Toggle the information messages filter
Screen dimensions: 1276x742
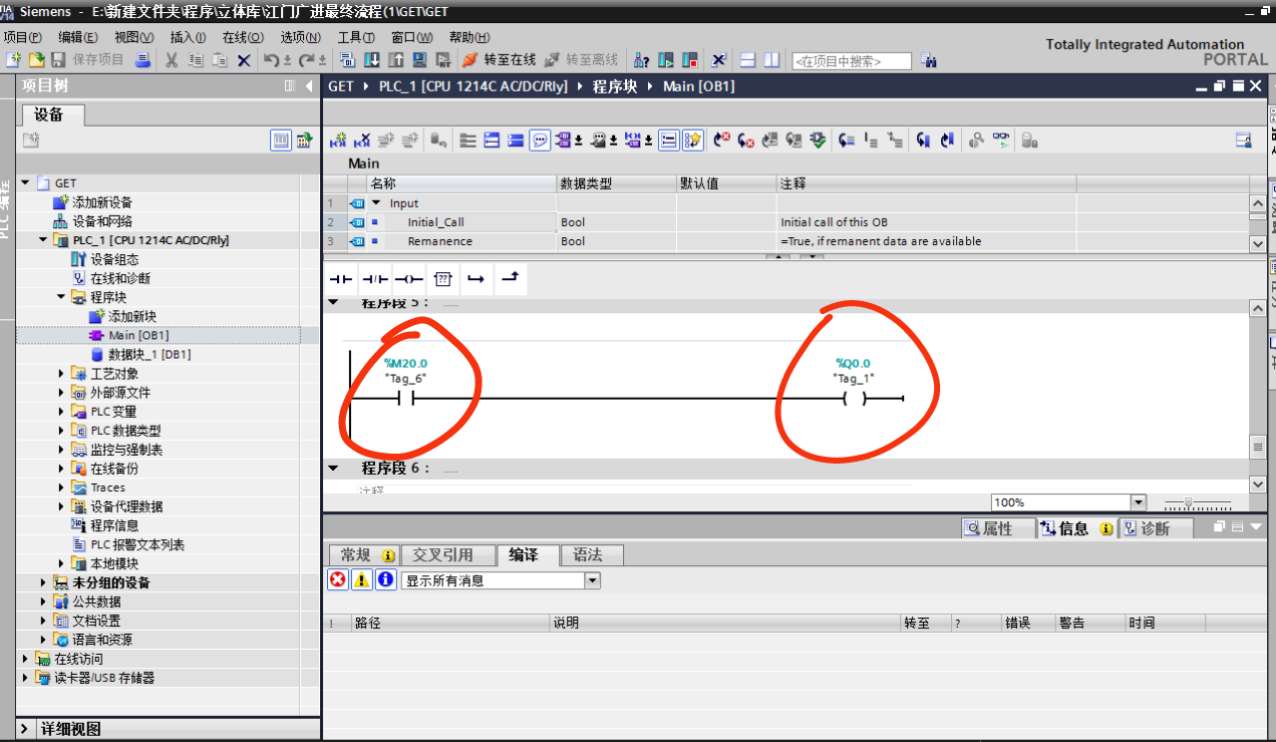(385, 580)
